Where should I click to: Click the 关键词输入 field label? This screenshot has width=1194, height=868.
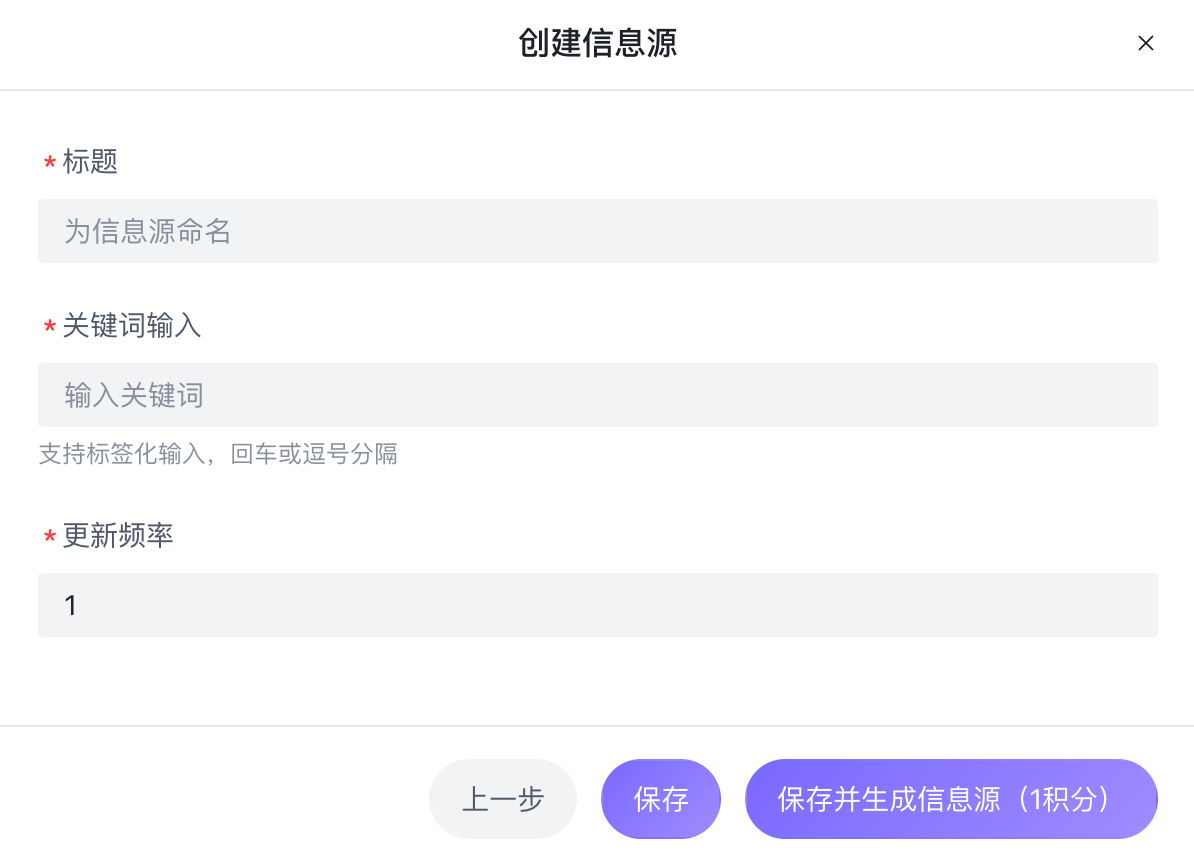[132, 325]
